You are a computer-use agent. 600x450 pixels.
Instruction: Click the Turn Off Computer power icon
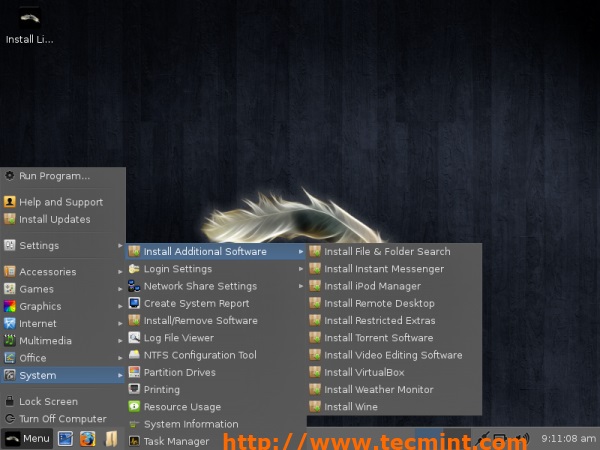(x=10, y=419)
